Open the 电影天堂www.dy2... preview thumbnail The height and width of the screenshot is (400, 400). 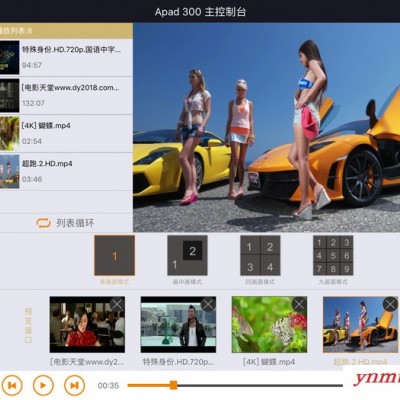(x=87, y=325)
